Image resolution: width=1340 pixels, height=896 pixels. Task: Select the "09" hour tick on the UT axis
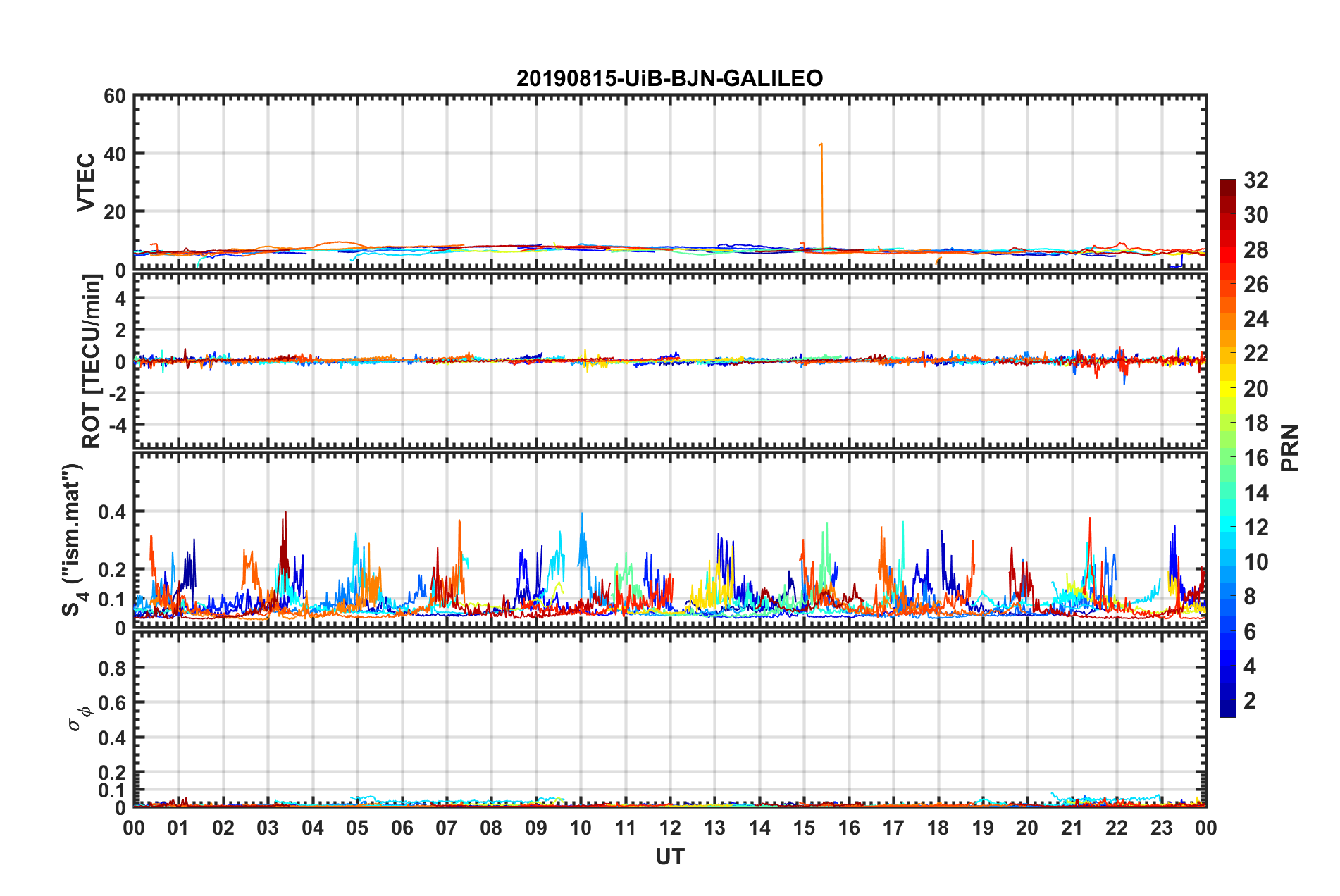536,828
